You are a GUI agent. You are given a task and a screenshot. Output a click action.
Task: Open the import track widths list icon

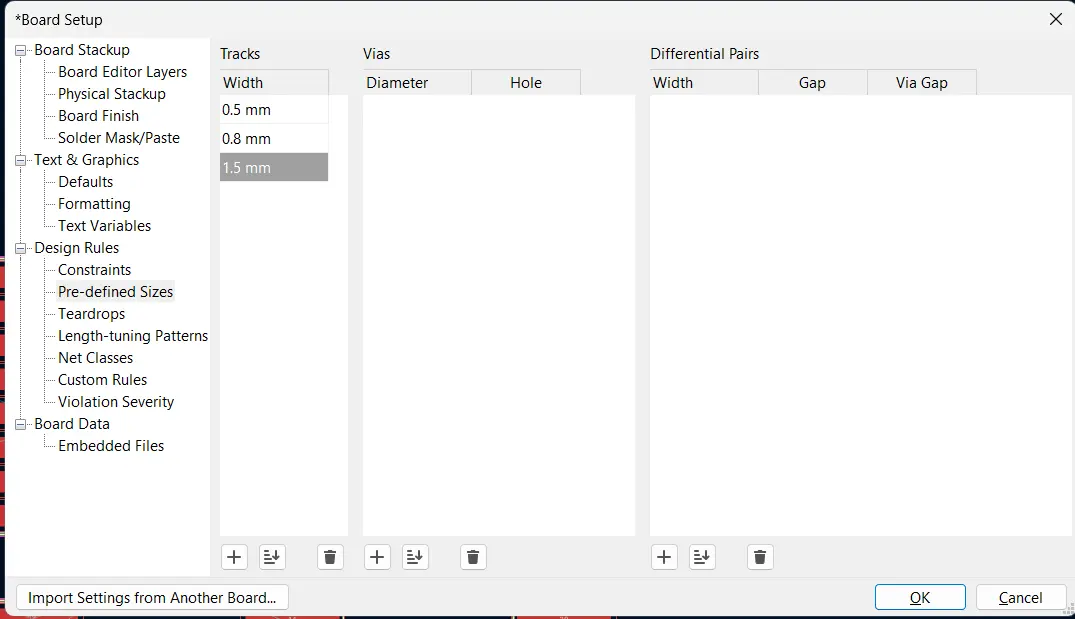pos(272,557)
